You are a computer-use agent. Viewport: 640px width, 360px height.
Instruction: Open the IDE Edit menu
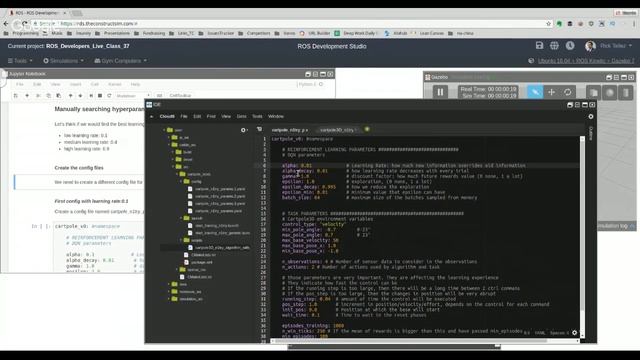click(x=197, y=116)
